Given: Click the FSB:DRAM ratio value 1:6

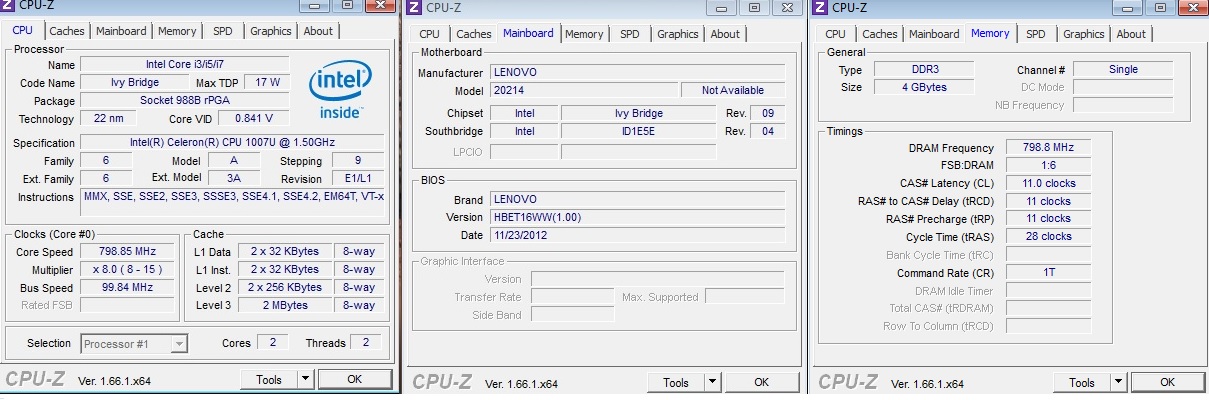Looking at the screenshot, I should tap(1048, 165).
